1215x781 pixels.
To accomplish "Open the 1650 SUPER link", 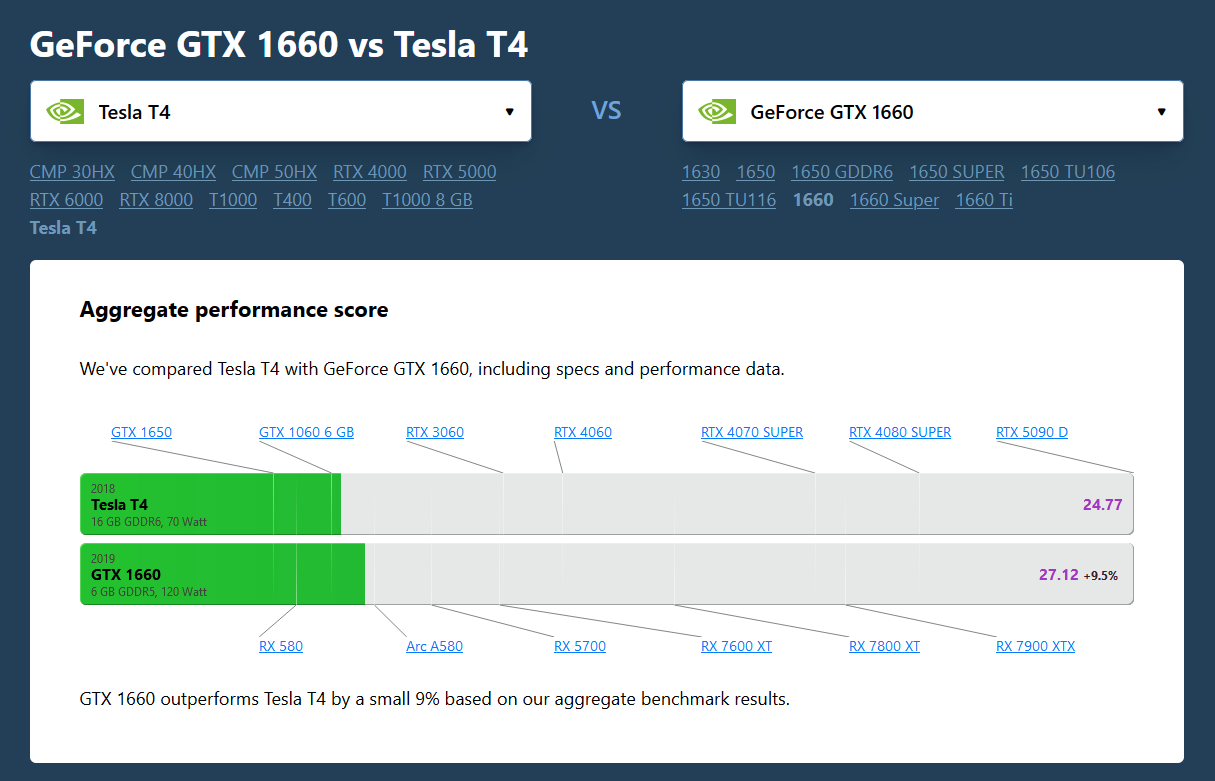I will click(x=957, y=172).
